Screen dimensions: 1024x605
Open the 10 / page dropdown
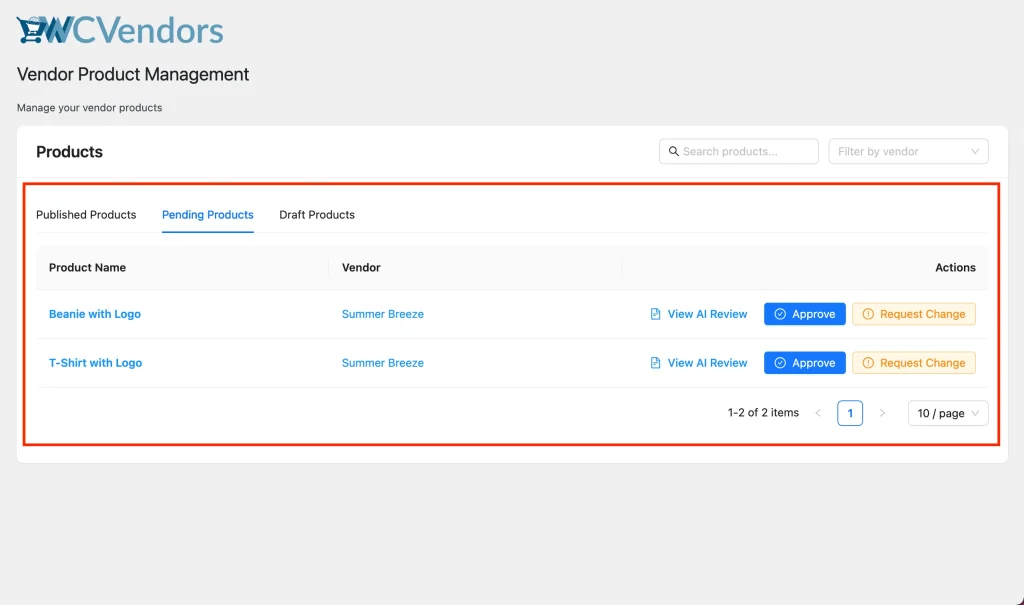pos(945,412)
